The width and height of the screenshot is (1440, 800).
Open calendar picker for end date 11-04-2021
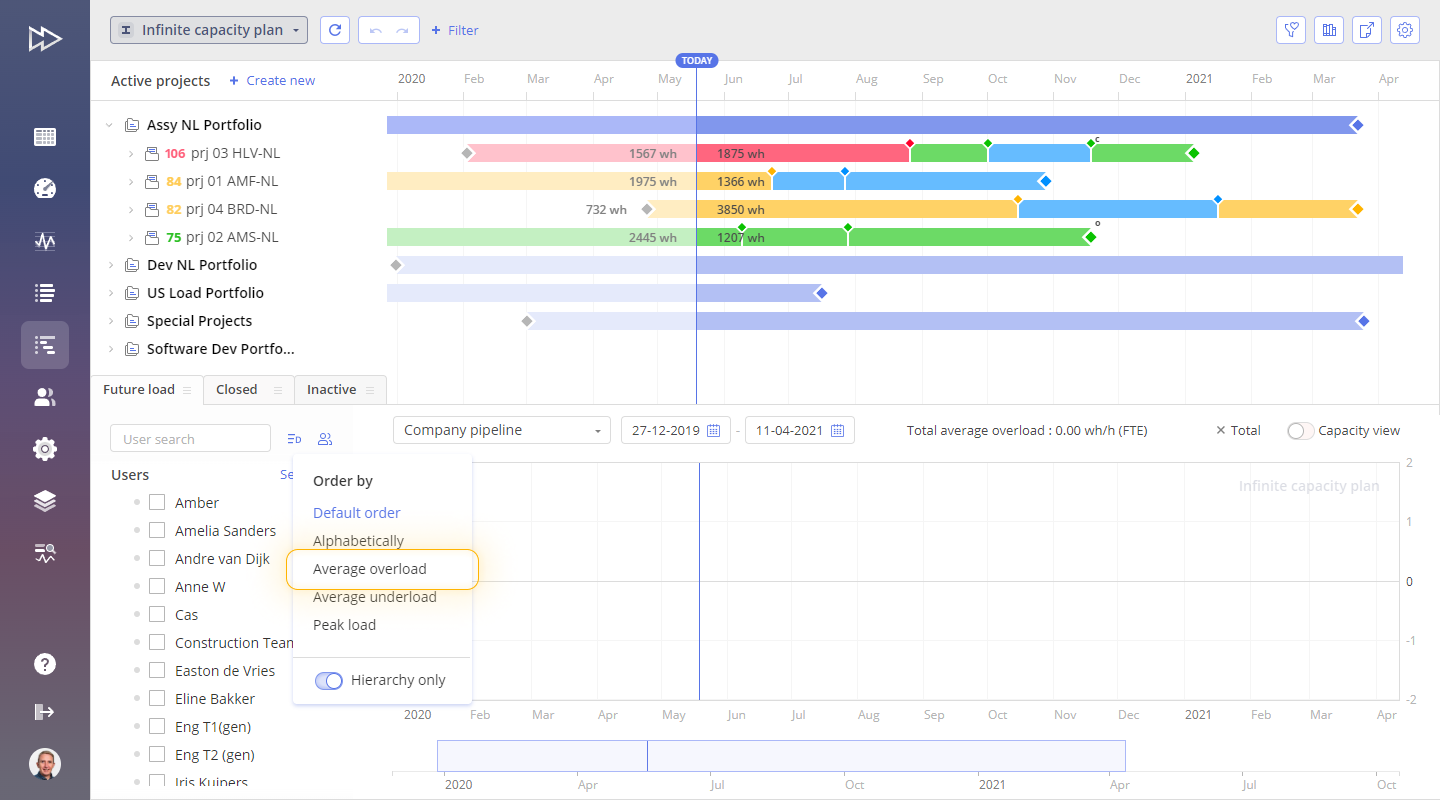pos(838,431)
